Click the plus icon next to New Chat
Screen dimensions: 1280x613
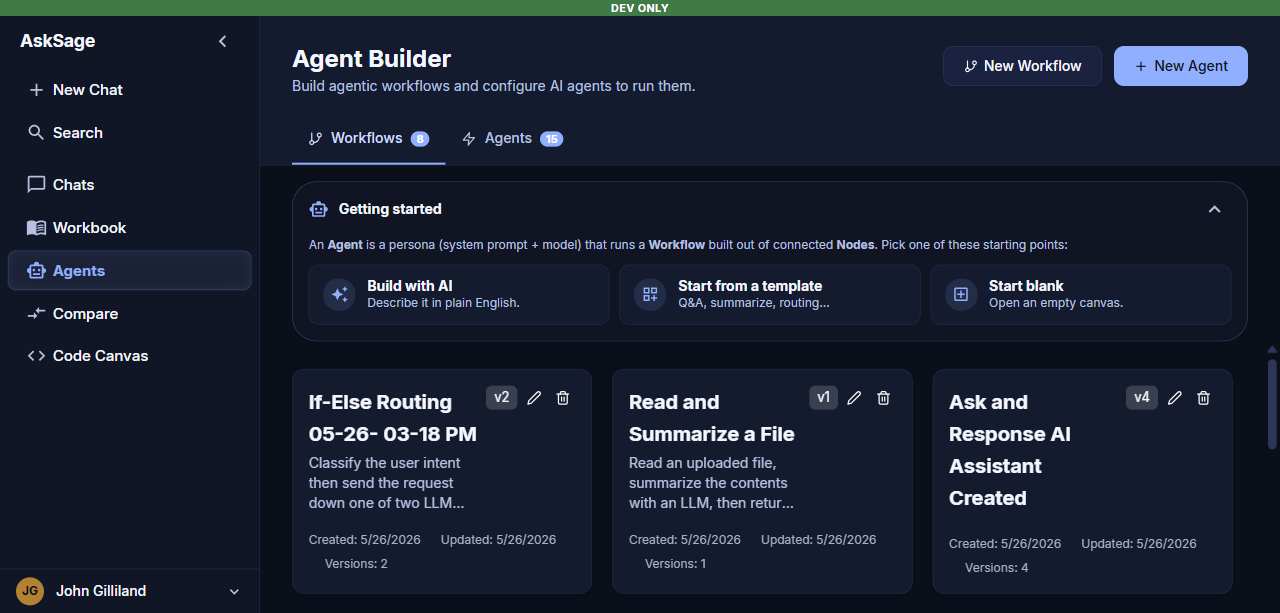click(36, 90)
